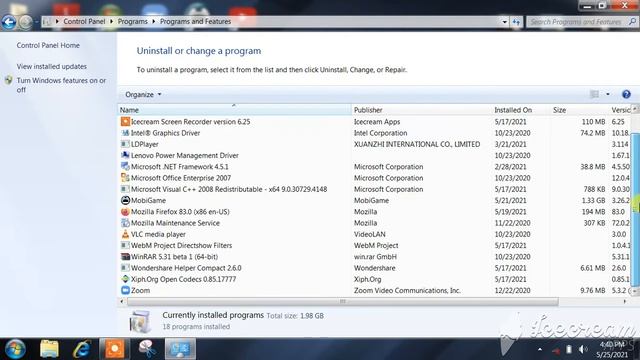Image resolution: width=640 pixels, height=360 pixels.
Task: Open Turn Windows features on or off
Action: [x=61, y=85]
